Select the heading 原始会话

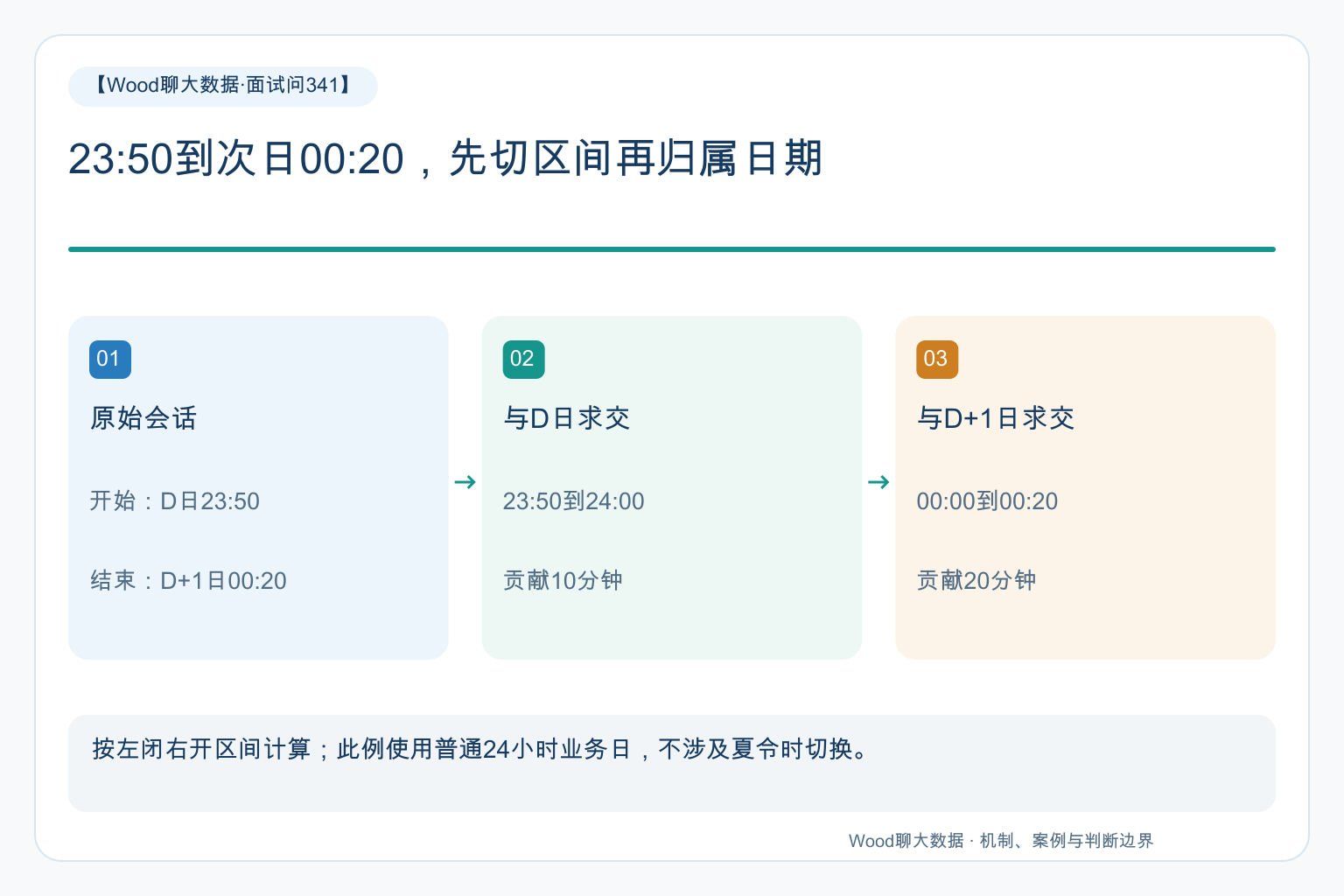pos(143,418)
